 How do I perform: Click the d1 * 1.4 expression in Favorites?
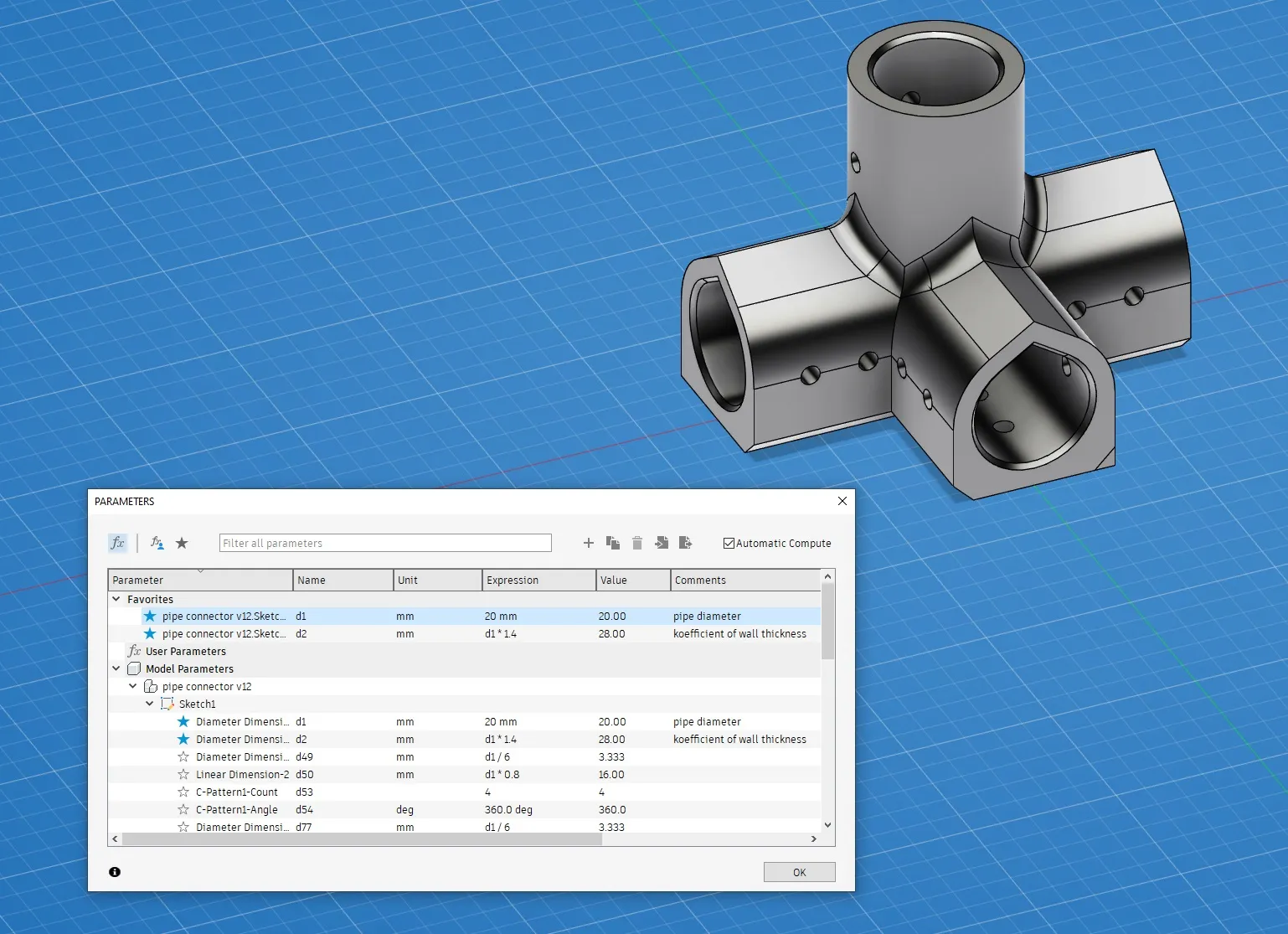[x=501, y=633]
